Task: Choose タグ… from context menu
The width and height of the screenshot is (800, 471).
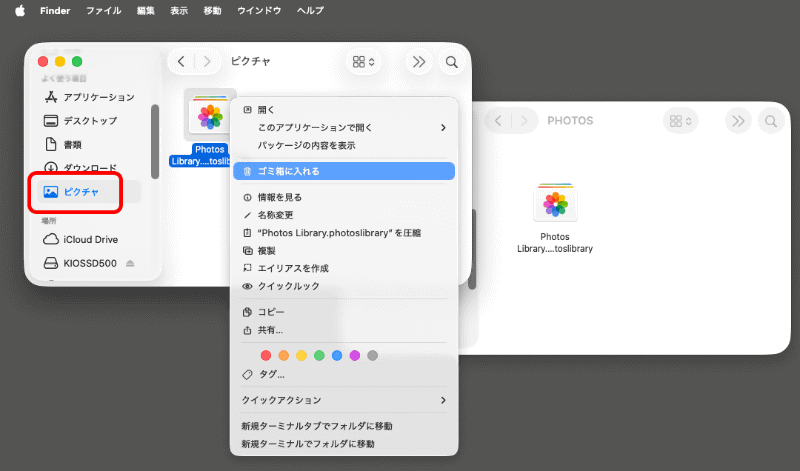Action: pyautogui.click(x=344, y=375)
